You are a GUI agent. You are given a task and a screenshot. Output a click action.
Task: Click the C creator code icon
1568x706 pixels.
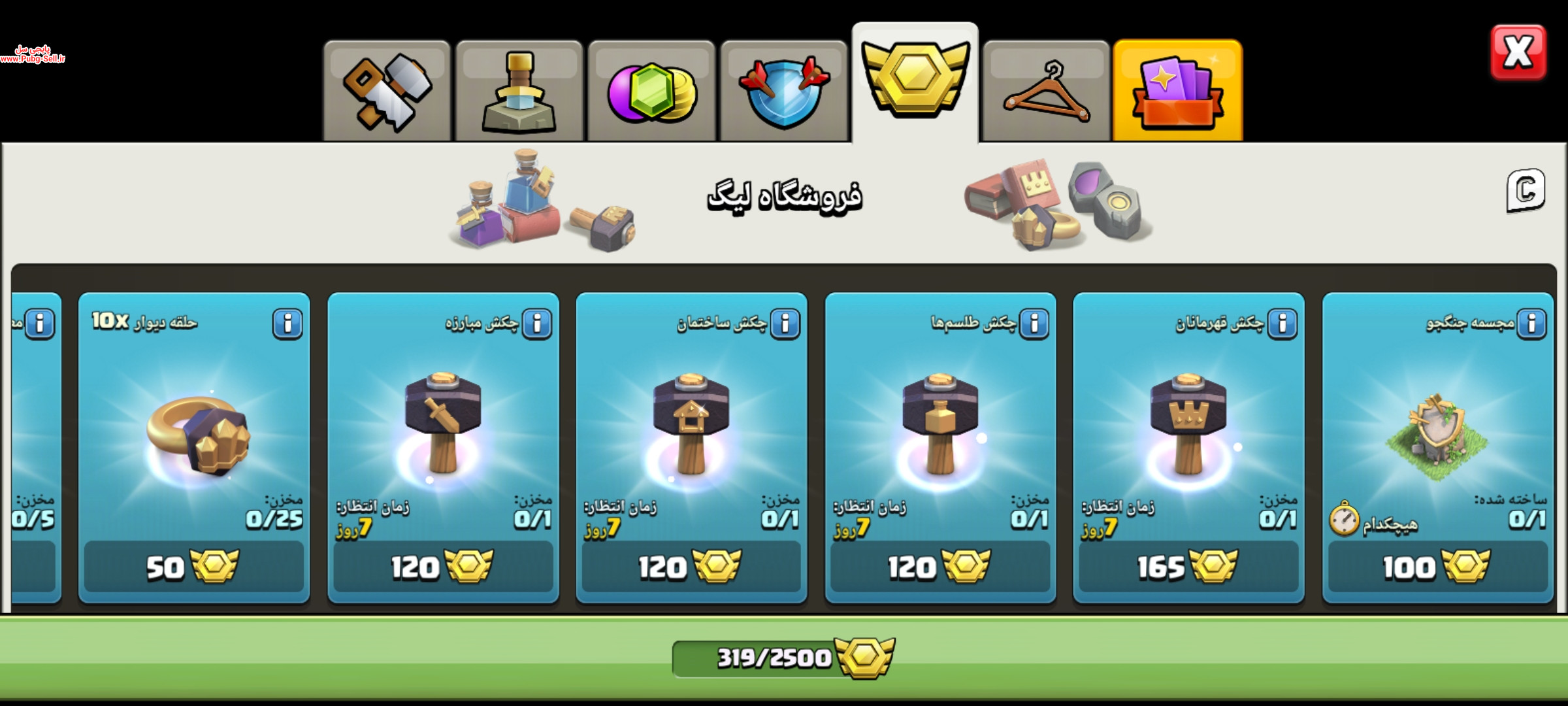pos(1526,190)
